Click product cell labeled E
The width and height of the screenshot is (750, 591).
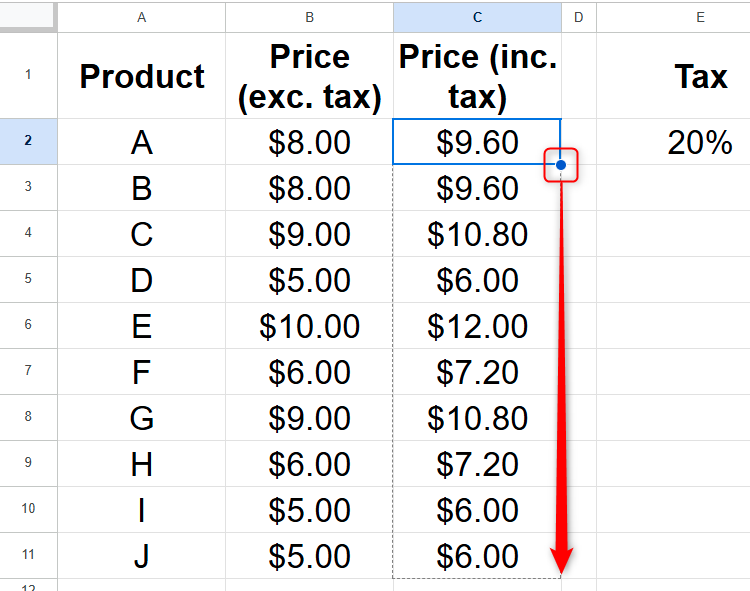coord(141,326)
